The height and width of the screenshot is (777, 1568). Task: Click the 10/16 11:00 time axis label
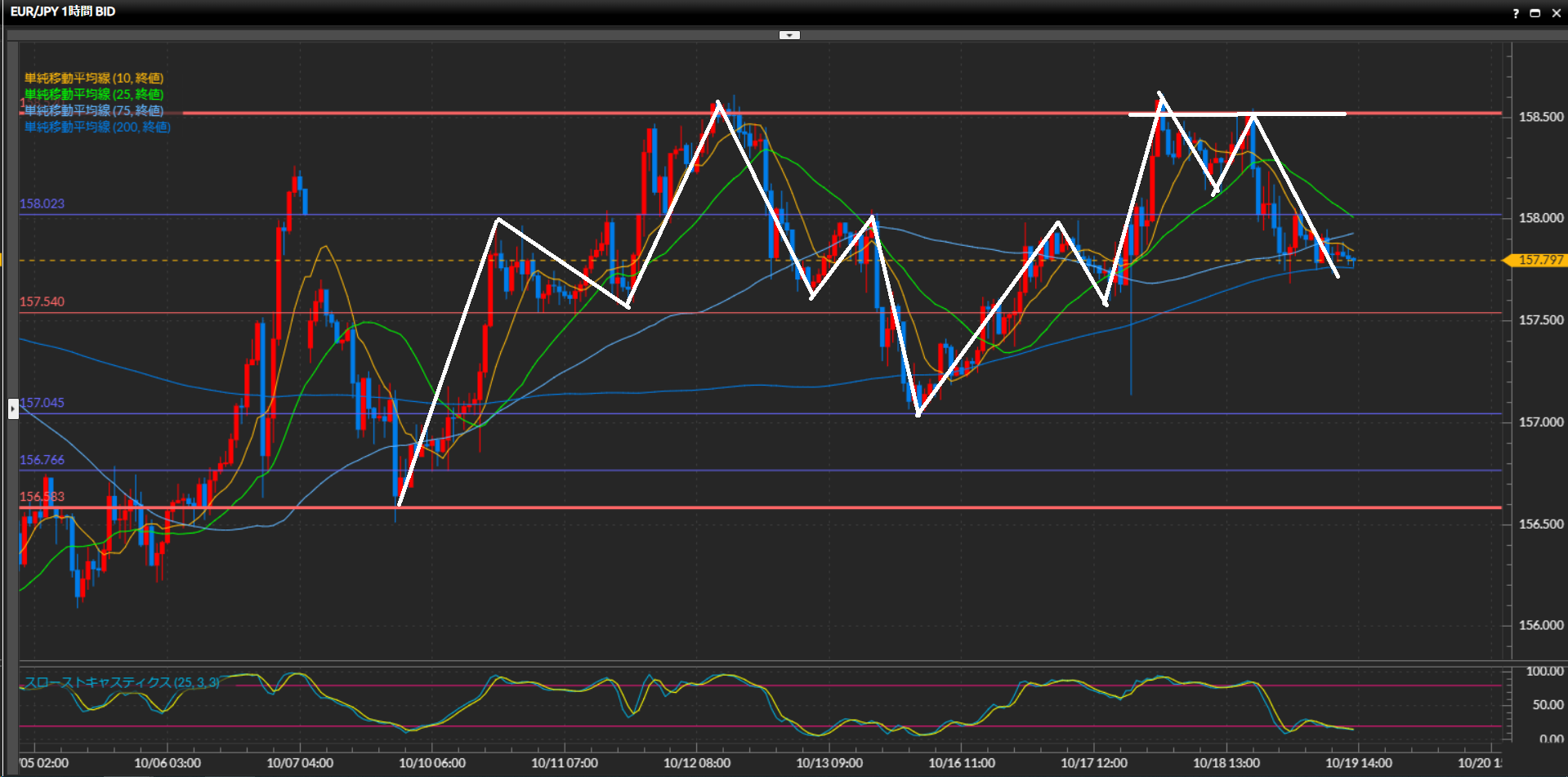pos(962,763)
